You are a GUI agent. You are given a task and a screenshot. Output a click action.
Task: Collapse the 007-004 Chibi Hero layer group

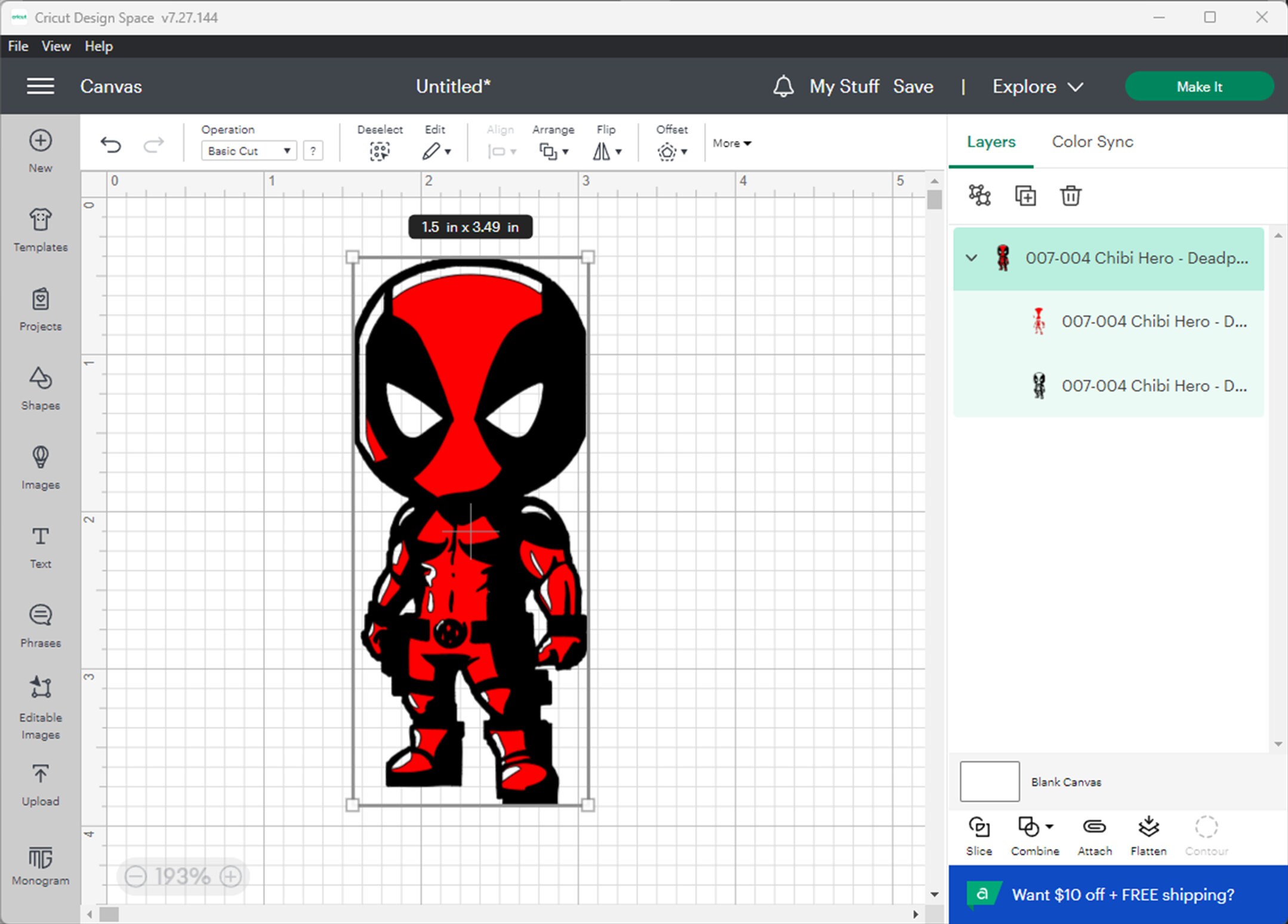pyautogui.click(x=972, y=258)
